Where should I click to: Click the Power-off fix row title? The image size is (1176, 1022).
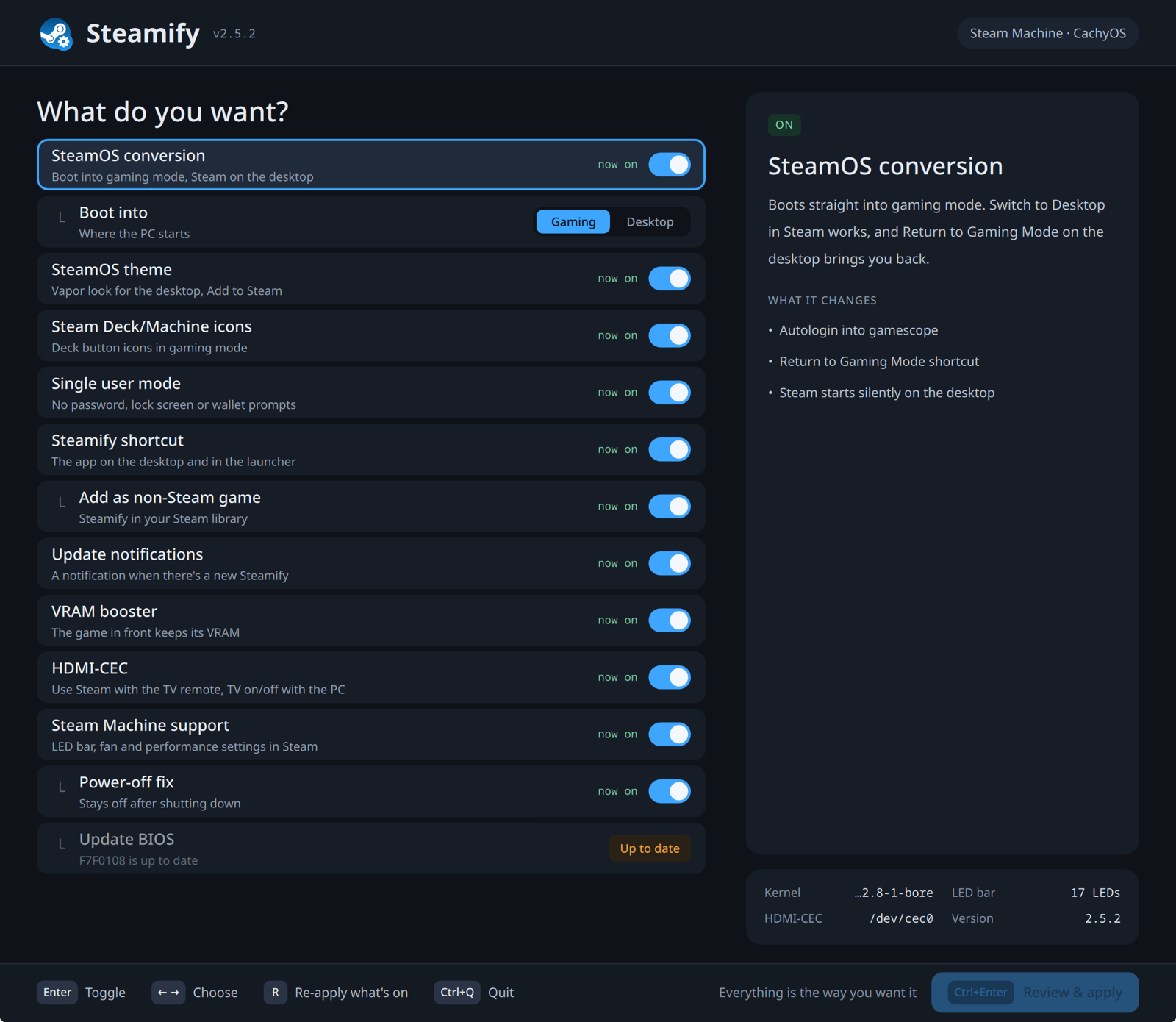126,782
